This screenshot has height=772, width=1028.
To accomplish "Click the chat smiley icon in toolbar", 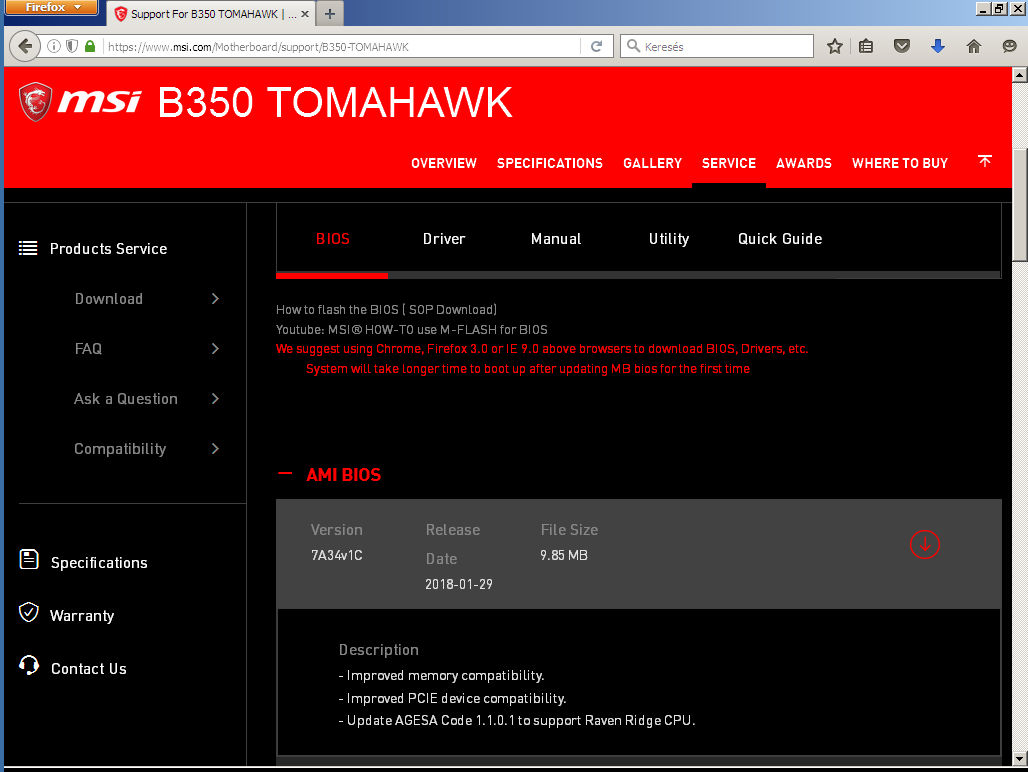I will pos(1010,47).
